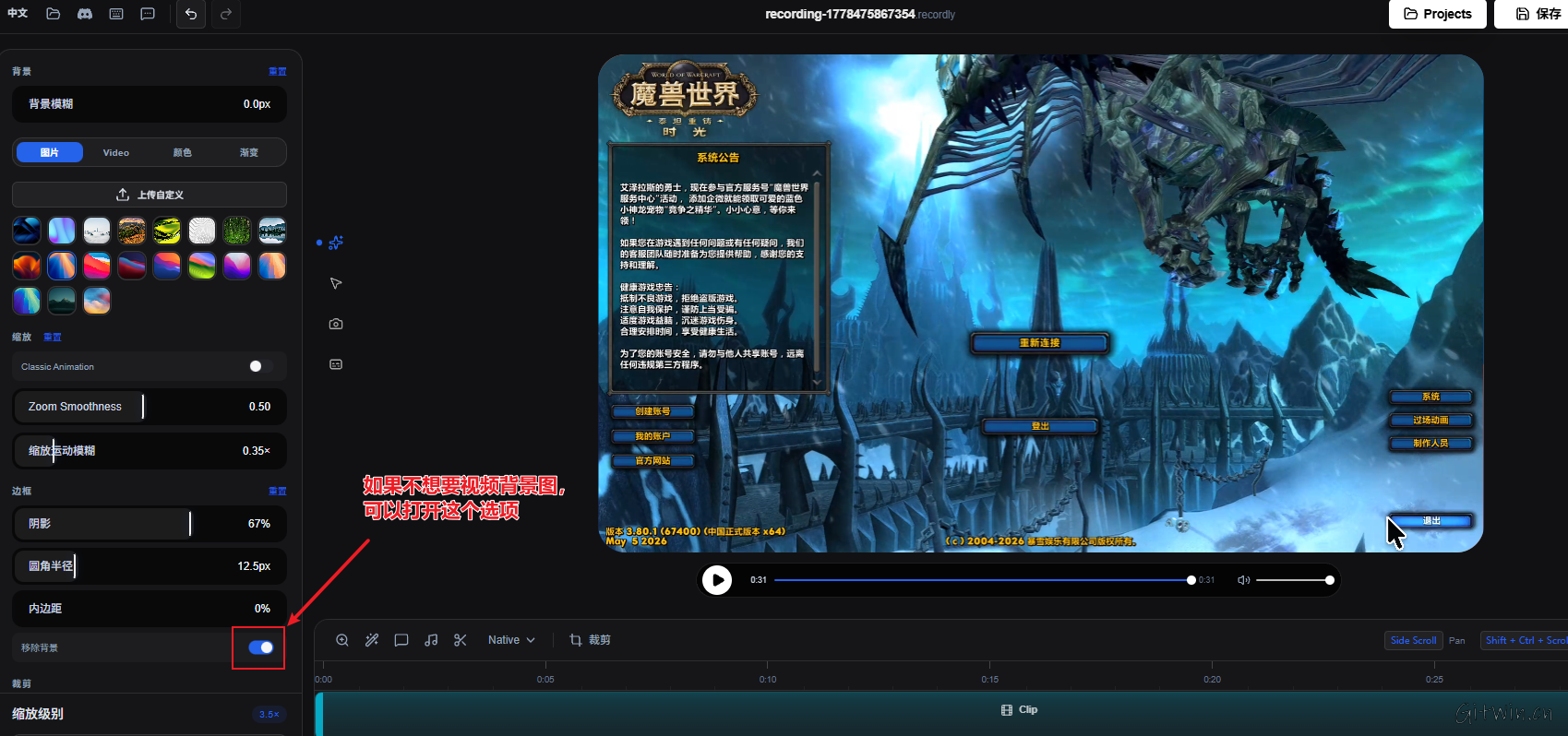Choose the pink-blue clouds wallpaper
The image size is (1568, 736).
click(x=97, y=301)
